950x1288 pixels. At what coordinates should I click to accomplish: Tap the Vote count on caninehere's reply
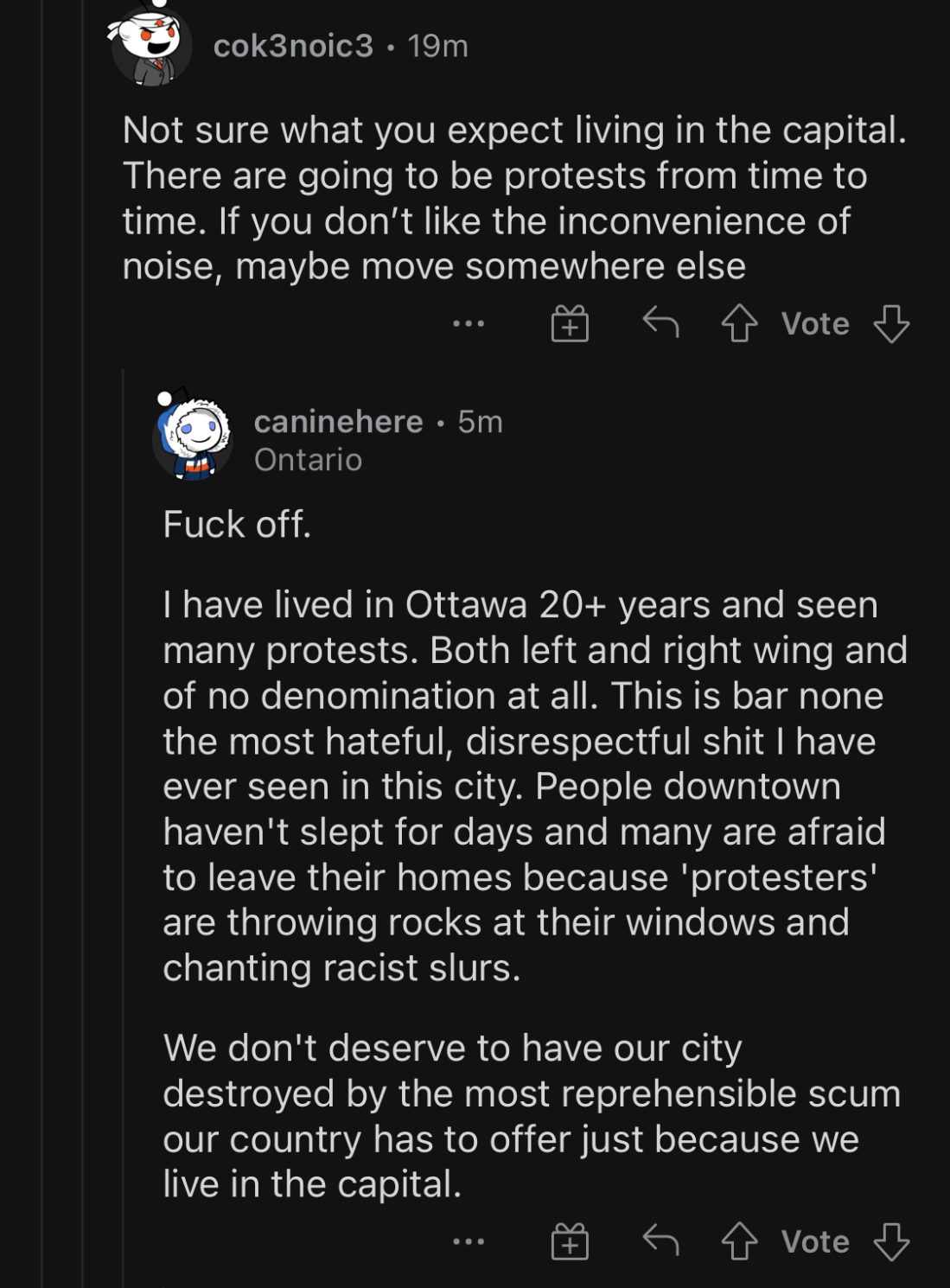pos(815,1242)
